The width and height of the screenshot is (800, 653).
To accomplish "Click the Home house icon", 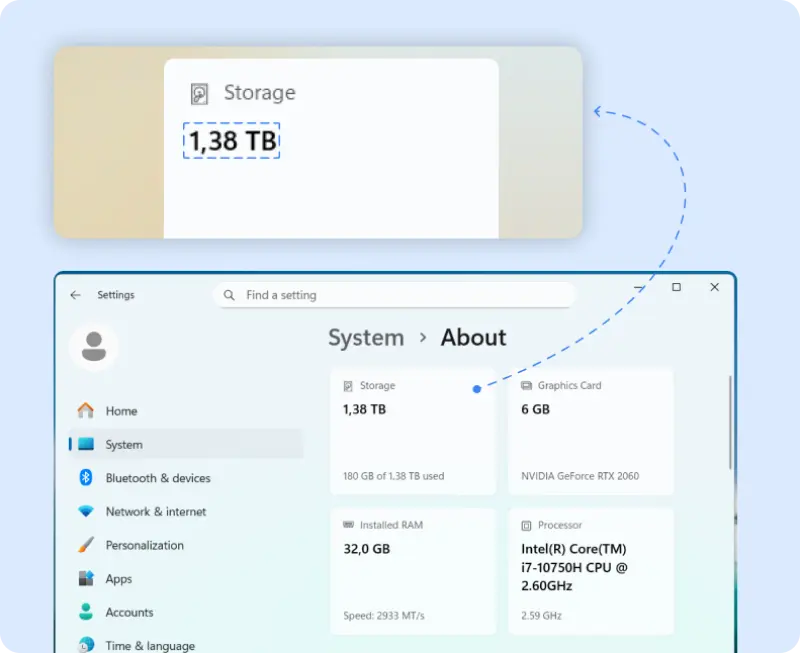I will pos(86,411).
